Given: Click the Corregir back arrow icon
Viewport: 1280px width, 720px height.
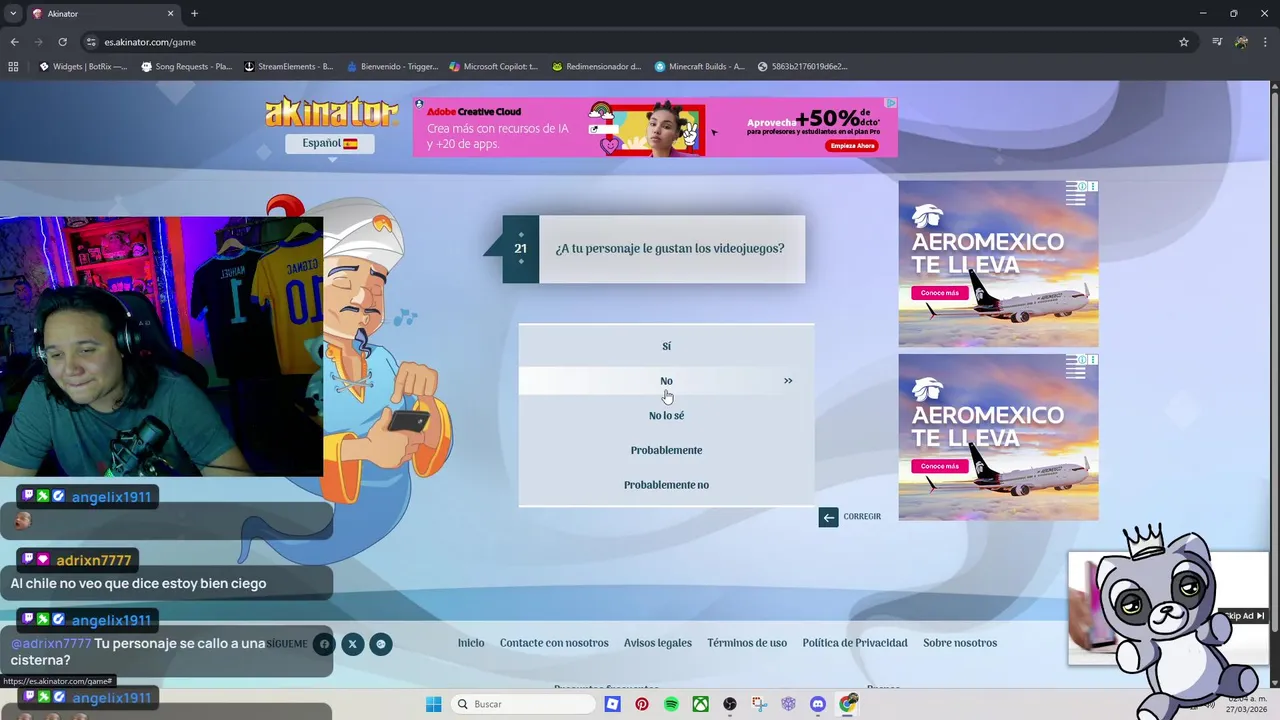Looking at the screenshot, I should tap(828, 517).
